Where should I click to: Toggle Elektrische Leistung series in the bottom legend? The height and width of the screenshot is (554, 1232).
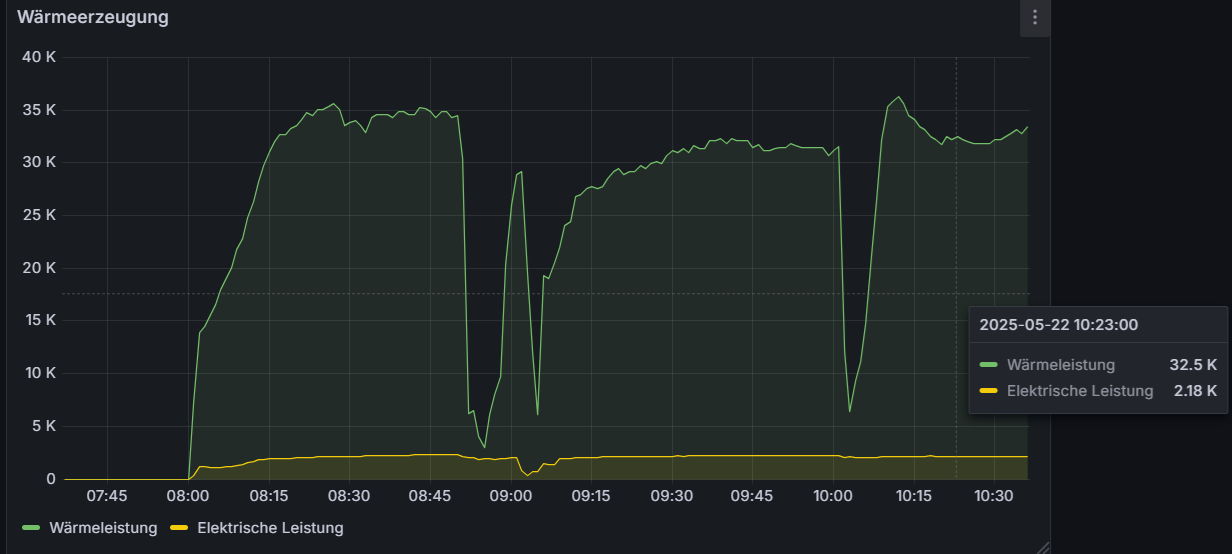(270, 528)
